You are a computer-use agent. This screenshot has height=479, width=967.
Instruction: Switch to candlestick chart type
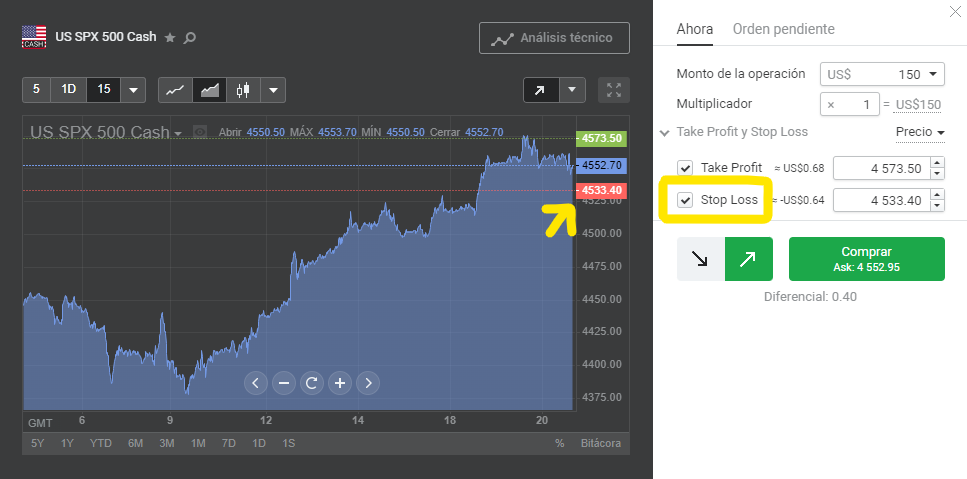point(244,90)
